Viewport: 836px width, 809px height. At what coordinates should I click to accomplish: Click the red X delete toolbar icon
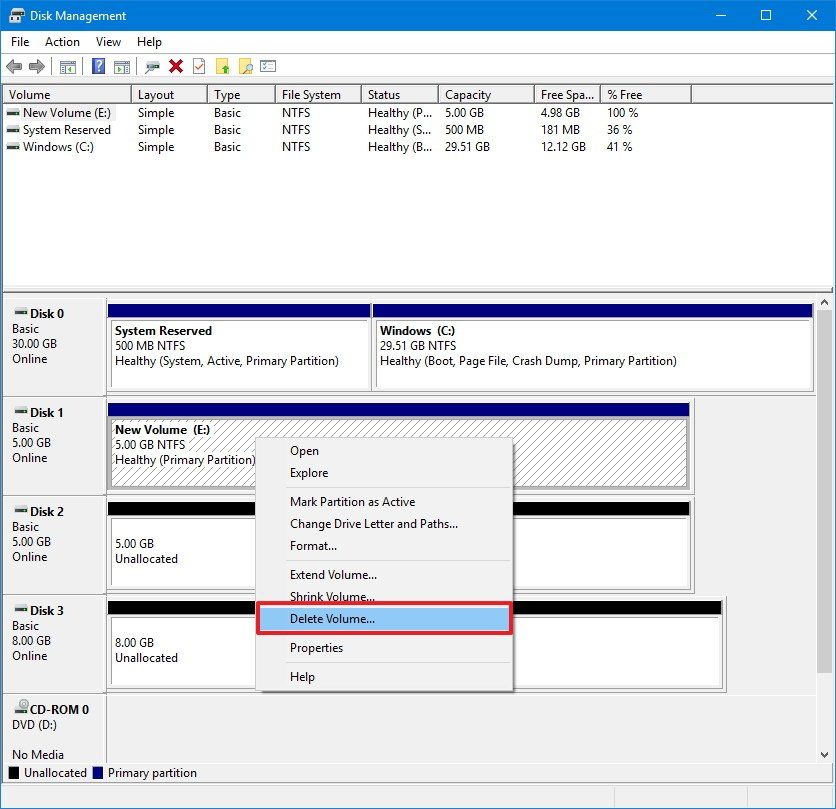coord(176,66)
